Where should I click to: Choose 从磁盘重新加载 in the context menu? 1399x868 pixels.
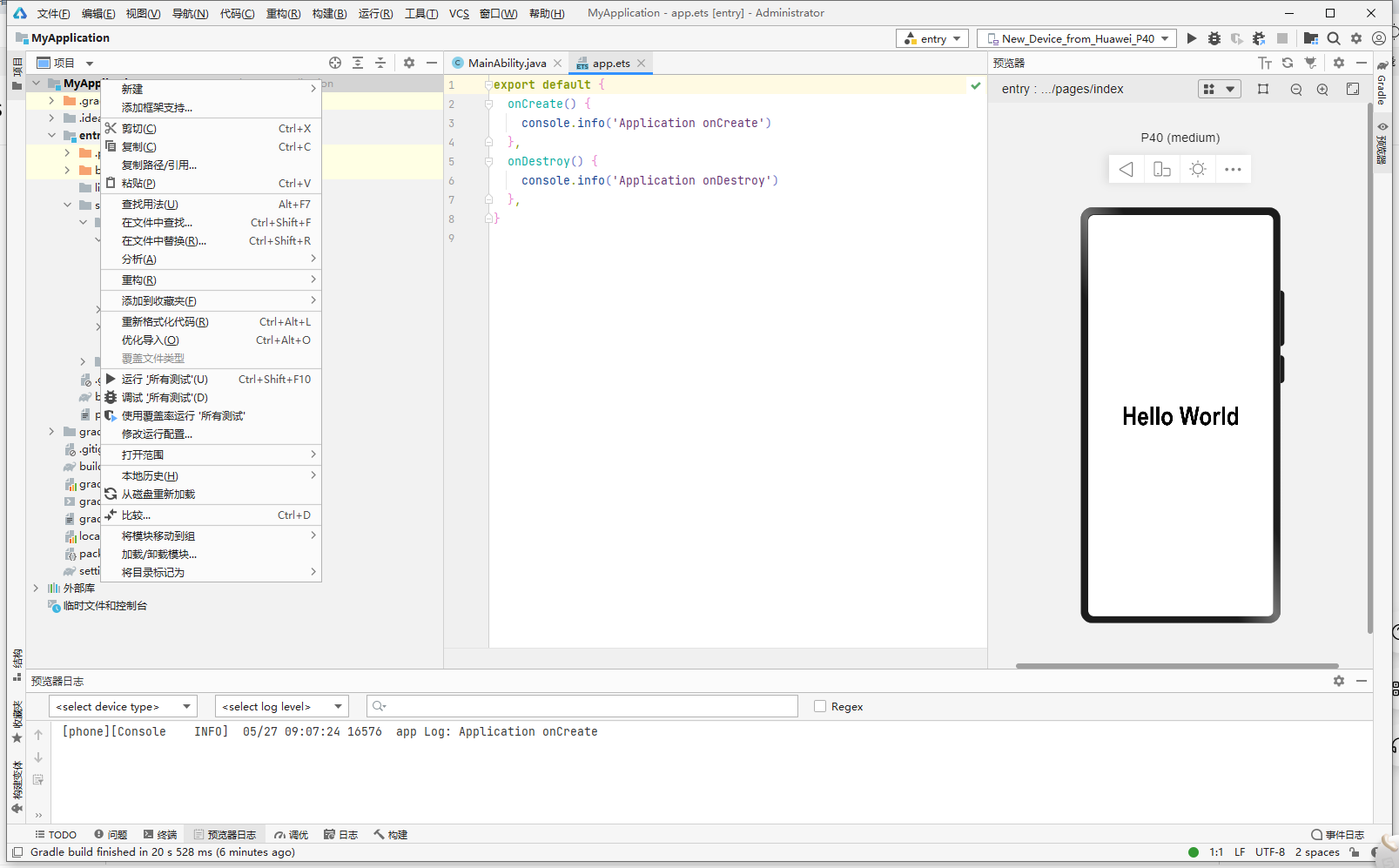pyautogui.click(x=212, y=494)
